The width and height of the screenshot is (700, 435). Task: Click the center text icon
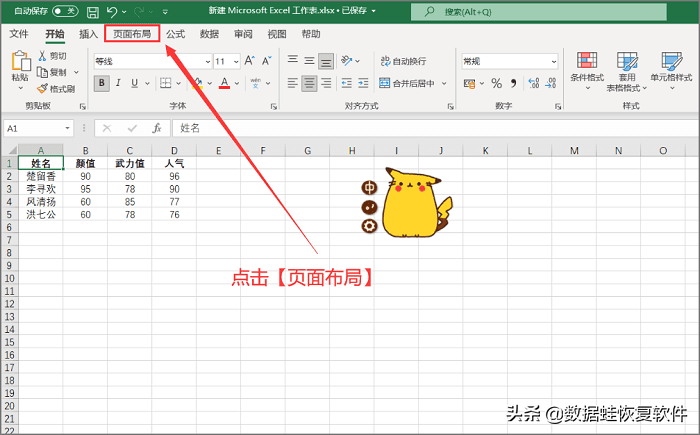click(x=309, y=83)
